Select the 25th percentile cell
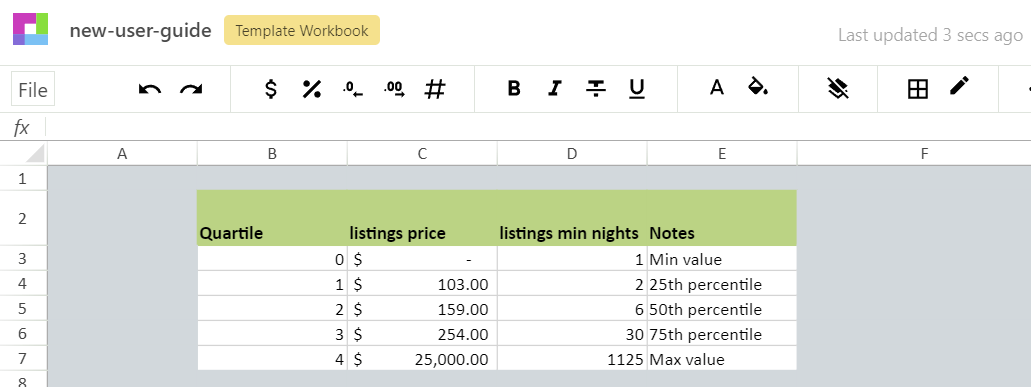The height and width of the screenshot is (387, 1031). click(x=722, y=284)
